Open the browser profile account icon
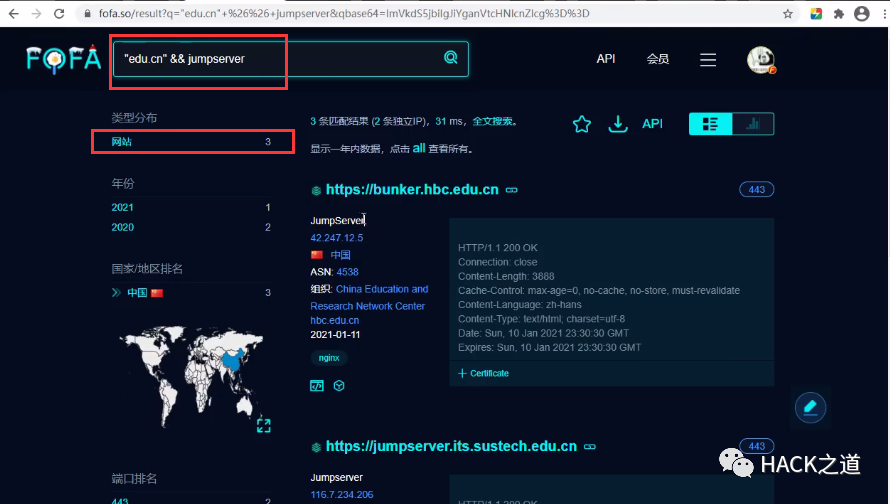 point(862,14)
